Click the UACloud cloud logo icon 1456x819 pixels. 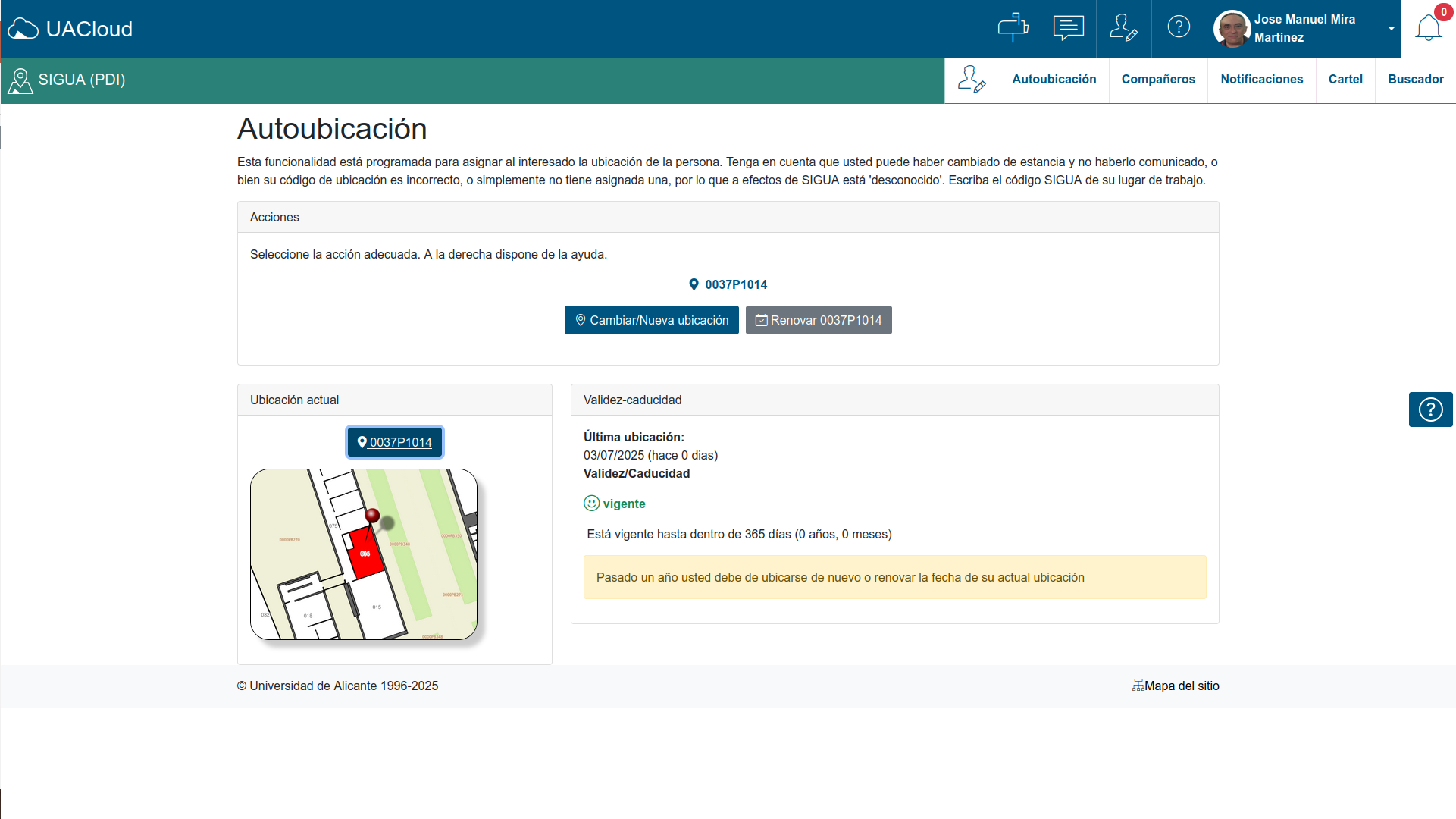[x=23, y=29]
